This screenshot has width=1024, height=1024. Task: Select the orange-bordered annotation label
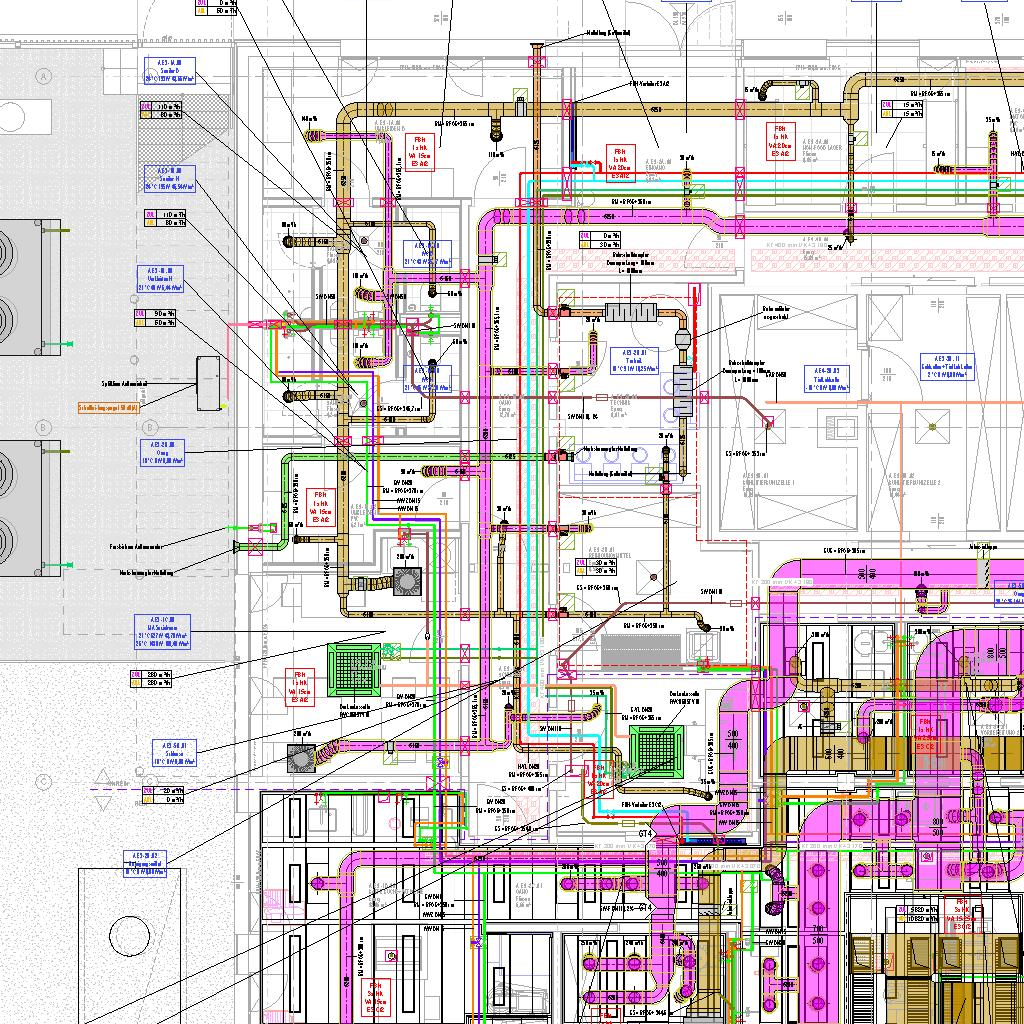[x=109, y=408]
